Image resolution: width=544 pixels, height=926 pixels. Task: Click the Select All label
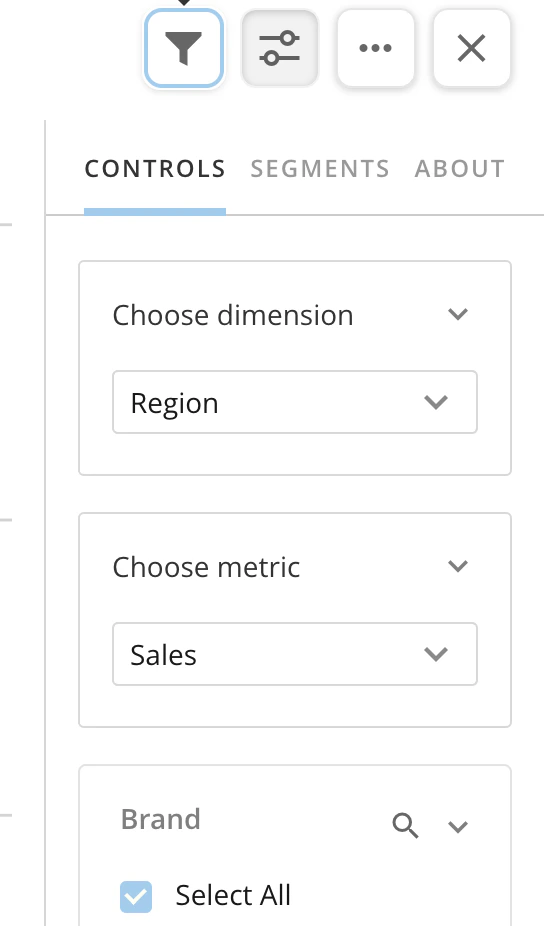[x=233, y=895]
